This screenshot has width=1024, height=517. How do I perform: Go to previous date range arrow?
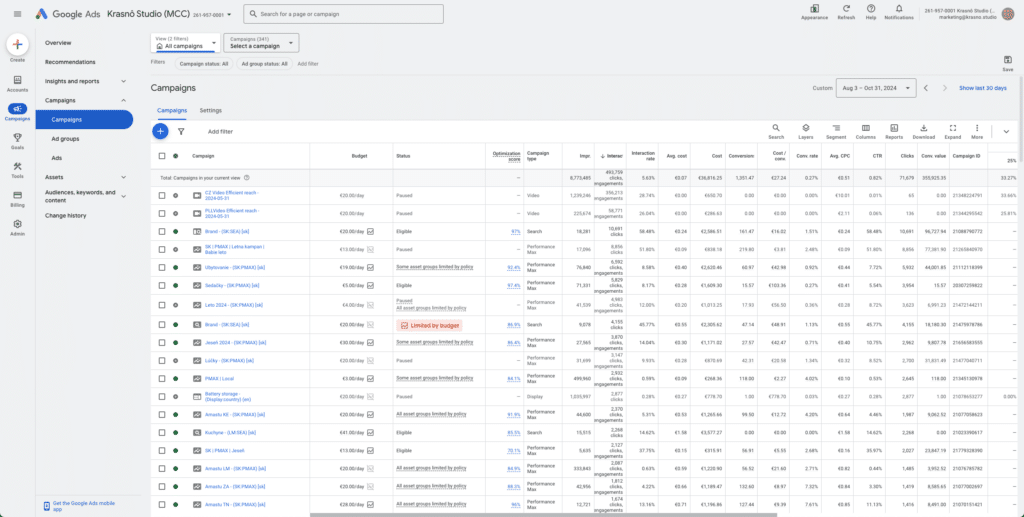[x=925, y=88]
